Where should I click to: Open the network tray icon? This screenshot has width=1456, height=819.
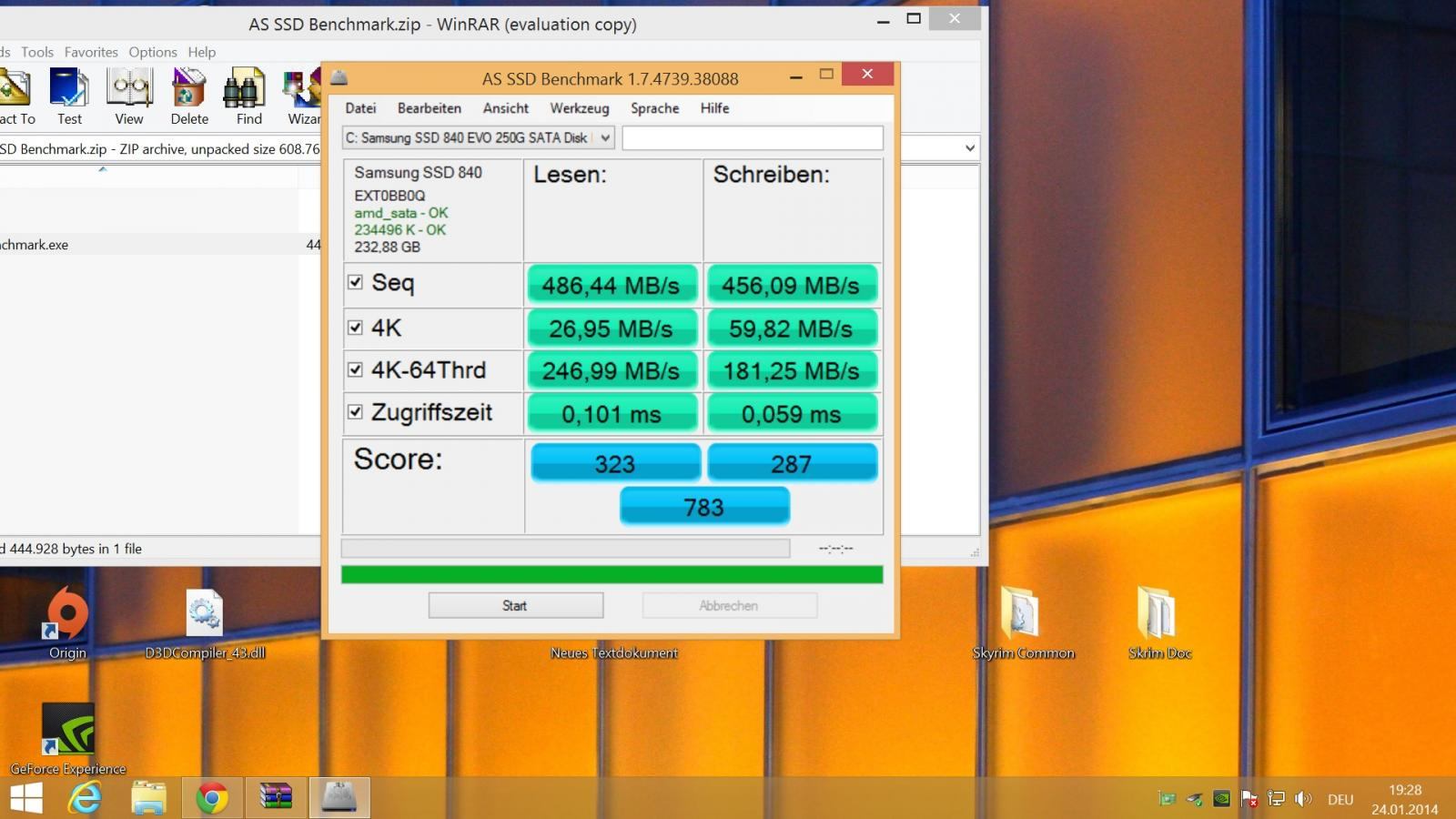click(1277, 799)
